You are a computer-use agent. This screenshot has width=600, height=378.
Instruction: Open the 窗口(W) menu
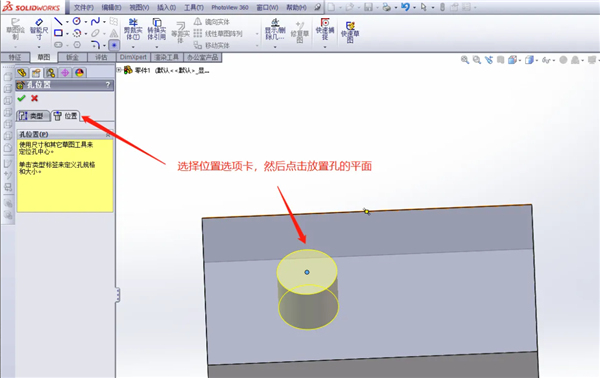(267, 7)
